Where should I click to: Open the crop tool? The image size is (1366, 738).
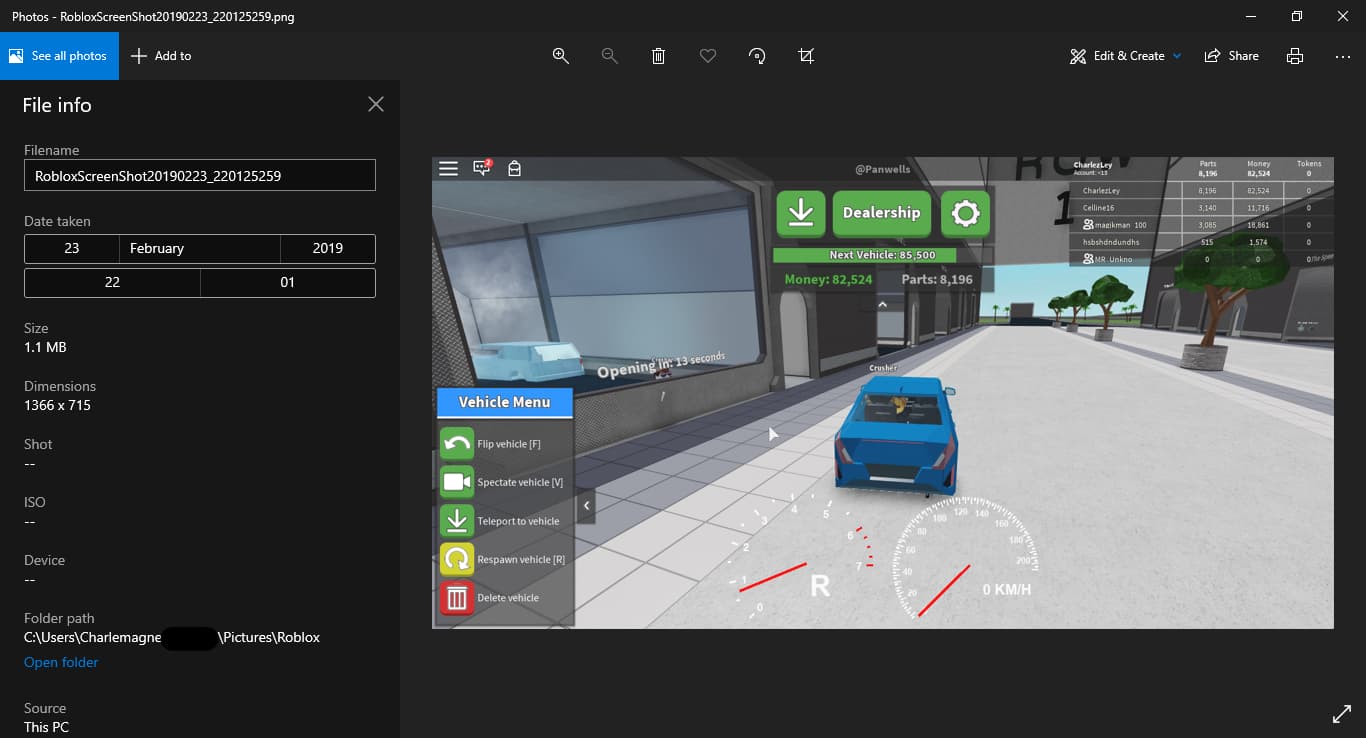pyautogui.click(x=806, y=56)
